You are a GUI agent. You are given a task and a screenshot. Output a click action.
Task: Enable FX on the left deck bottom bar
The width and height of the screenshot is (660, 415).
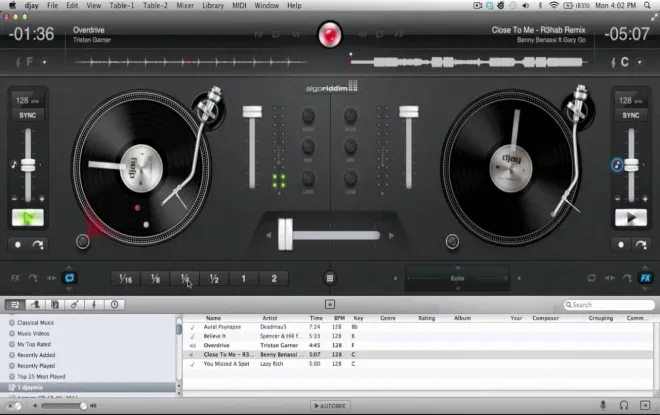15,278
